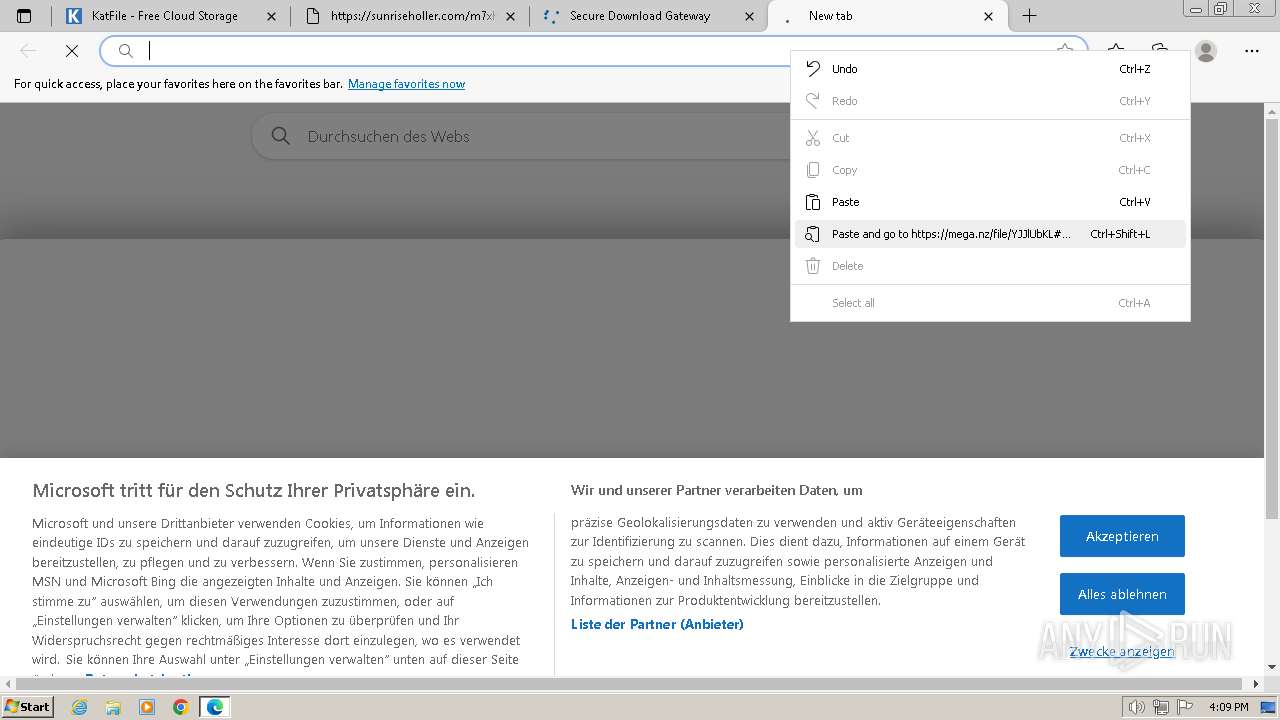Open the Zwecke anzeigen link
This screenshot has width=1280, height=720.
click(1122, 651)
